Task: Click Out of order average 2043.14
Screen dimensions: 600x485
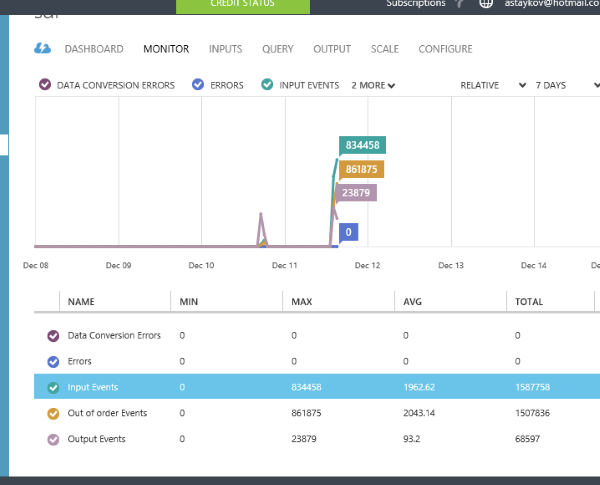Action: pos(419,413)
